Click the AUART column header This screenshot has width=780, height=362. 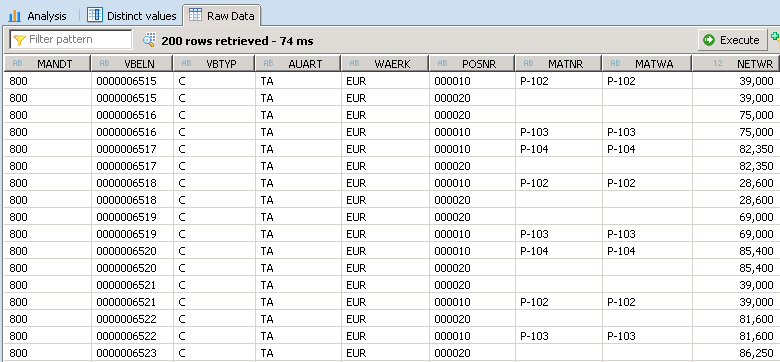[x=298, y=64]
